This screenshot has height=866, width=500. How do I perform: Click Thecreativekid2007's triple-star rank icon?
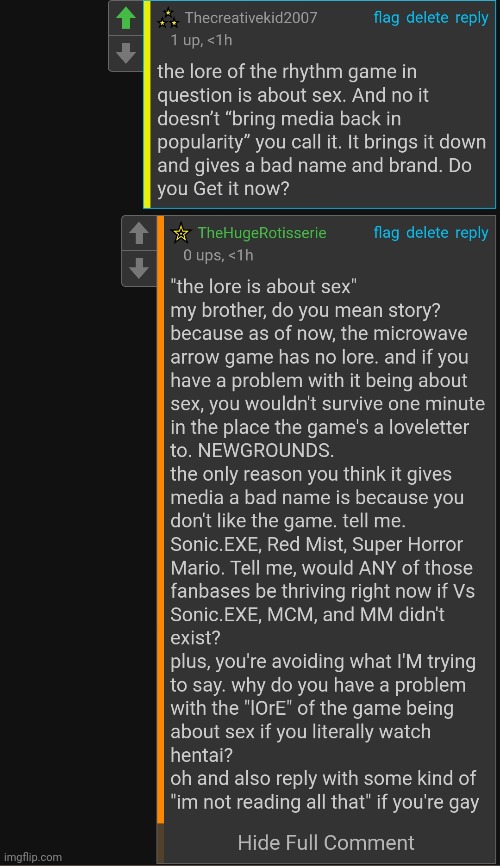pyautogui.click(x=168, y=19)
